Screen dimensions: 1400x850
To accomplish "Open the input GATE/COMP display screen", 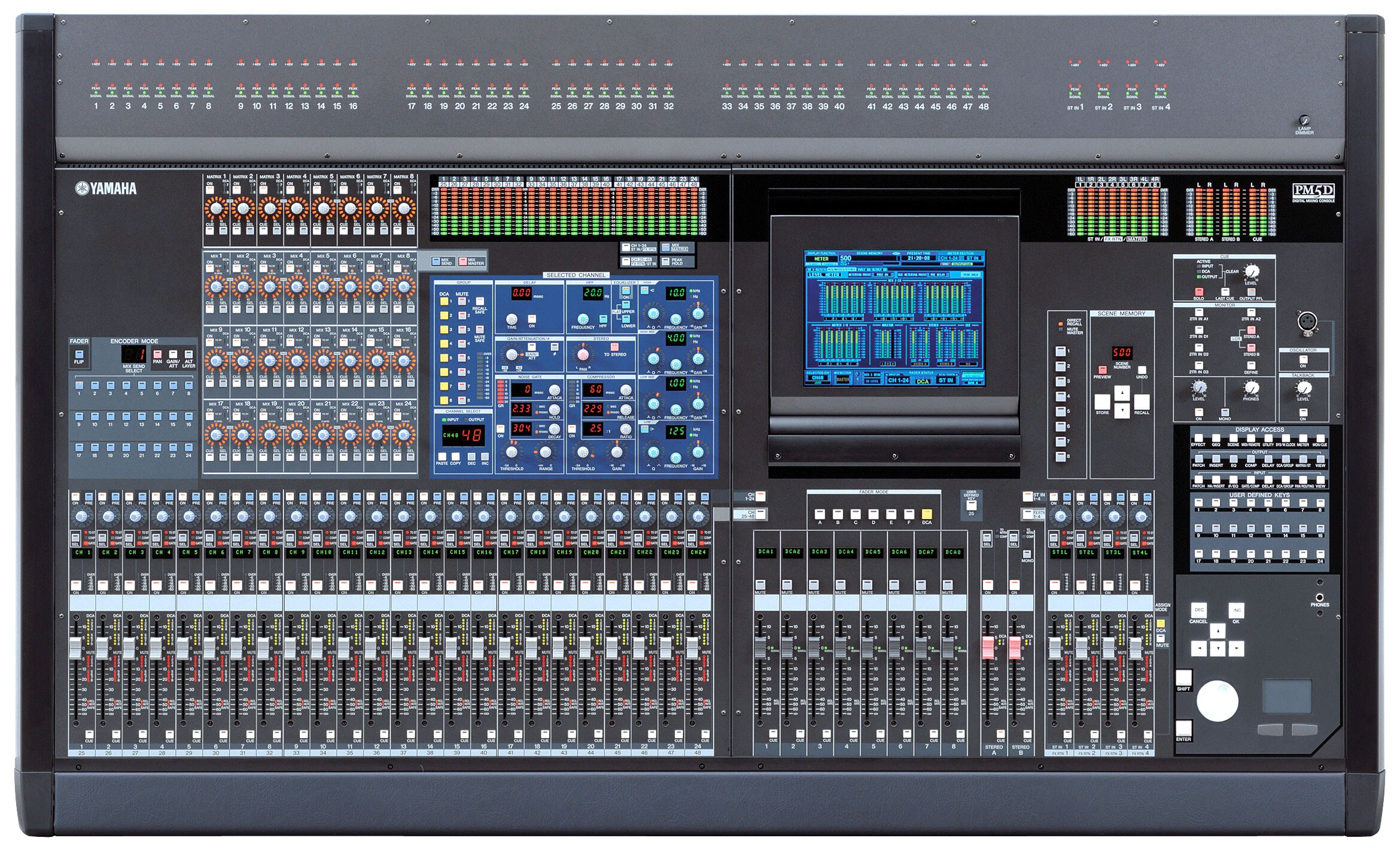I will (1251, 481).
